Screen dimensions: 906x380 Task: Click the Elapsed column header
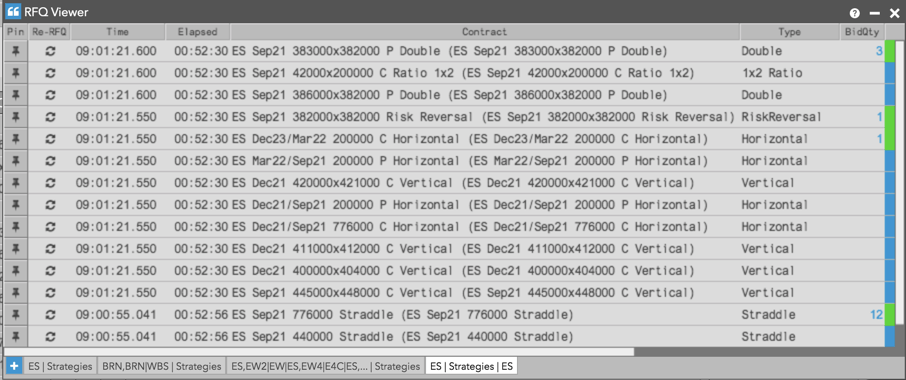pos(198,32)
